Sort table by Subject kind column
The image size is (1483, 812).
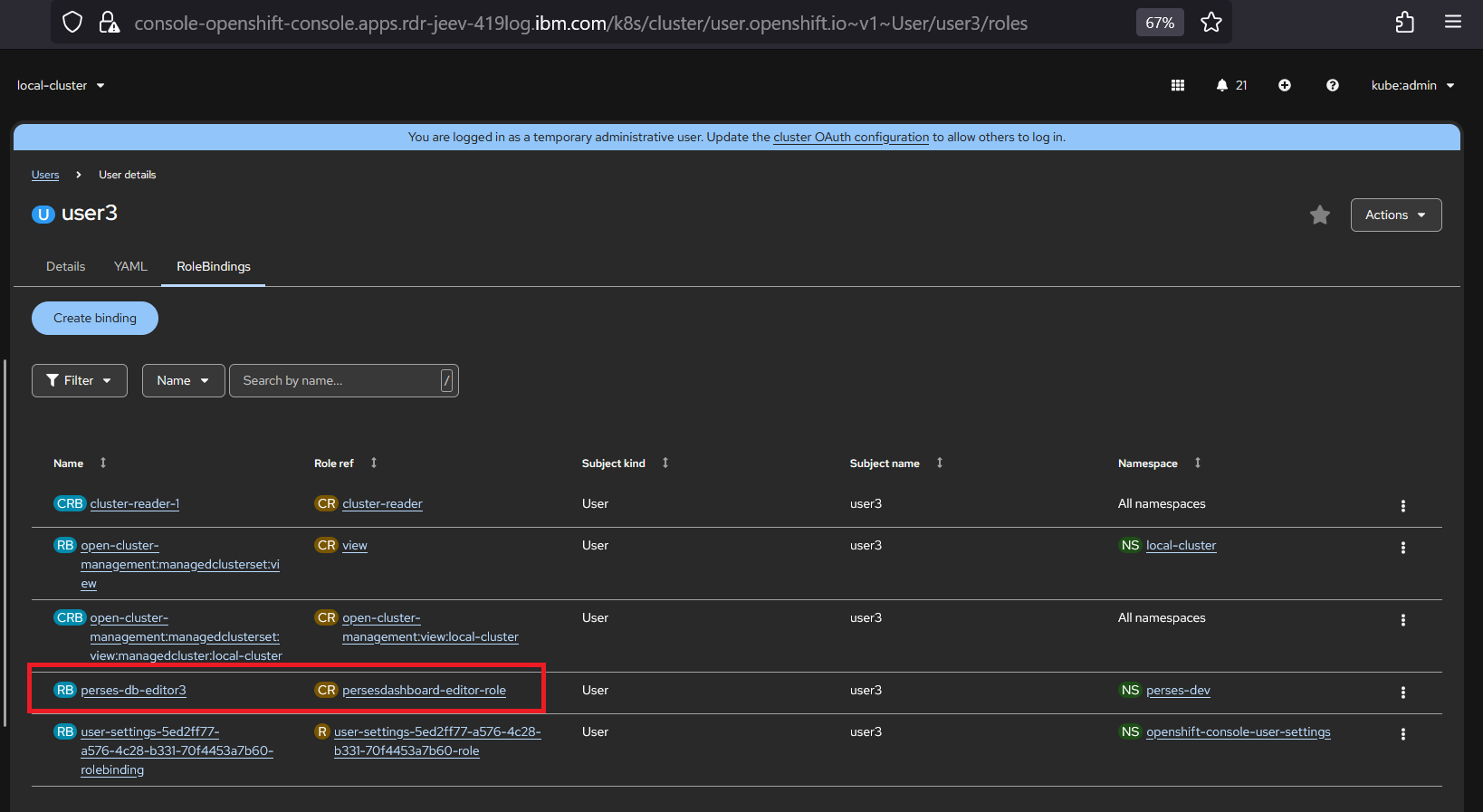(665, 463)
